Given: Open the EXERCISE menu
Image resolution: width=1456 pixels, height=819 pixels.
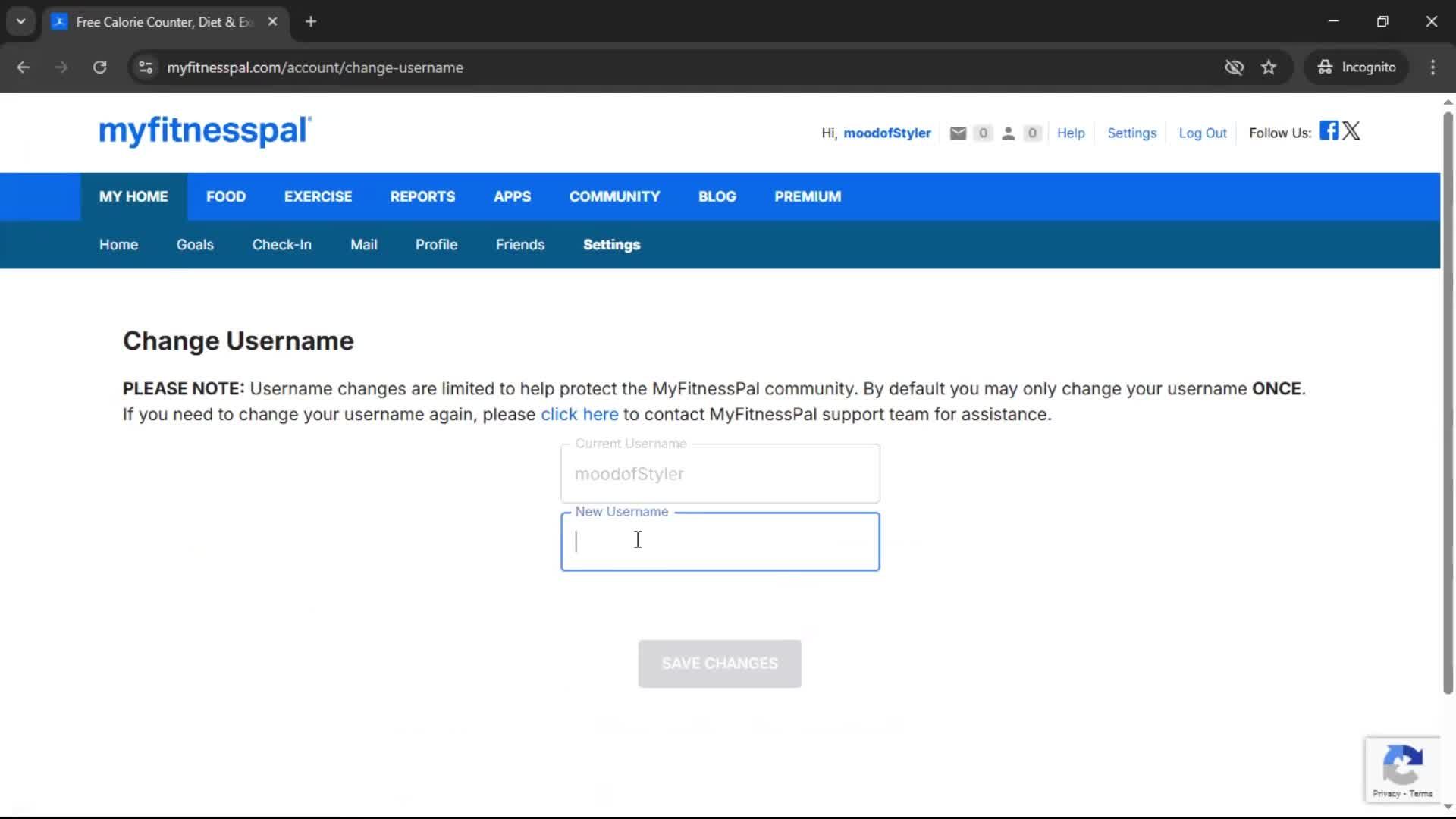Looking at the screenshot, I should click(x=318, y=196).
